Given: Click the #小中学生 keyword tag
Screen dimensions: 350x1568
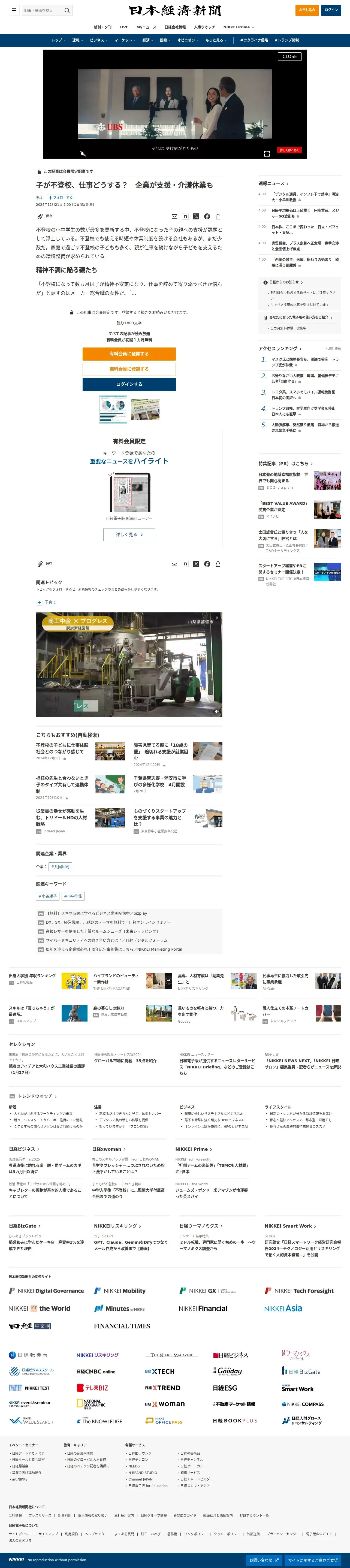Looking at the screenshot, I should [73, 896].
